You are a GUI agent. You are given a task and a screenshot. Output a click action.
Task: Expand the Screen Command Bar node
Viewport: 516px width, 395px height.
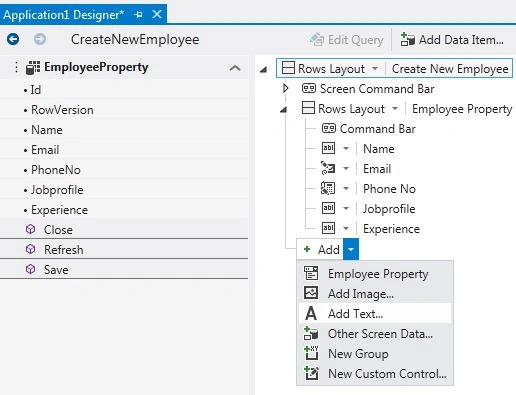tap(285, 88)
